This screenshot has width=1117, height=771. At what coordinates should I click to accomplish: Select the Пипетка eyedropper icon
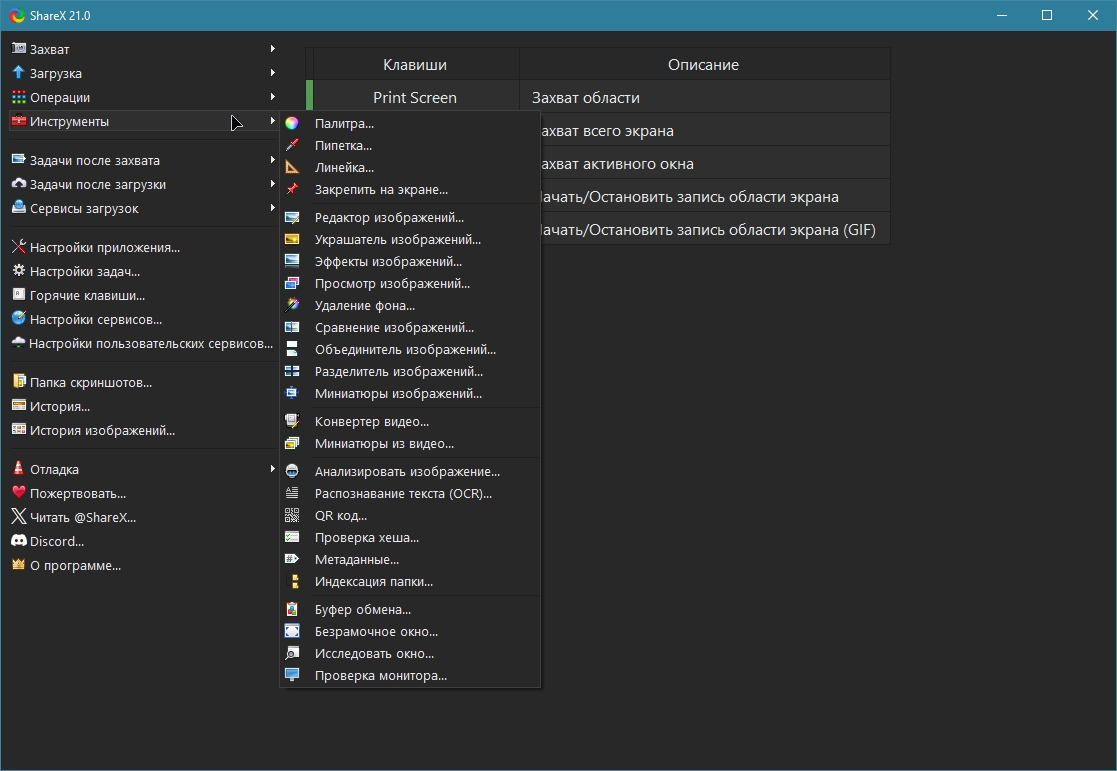pyautogui.click(x=292, y=145)
